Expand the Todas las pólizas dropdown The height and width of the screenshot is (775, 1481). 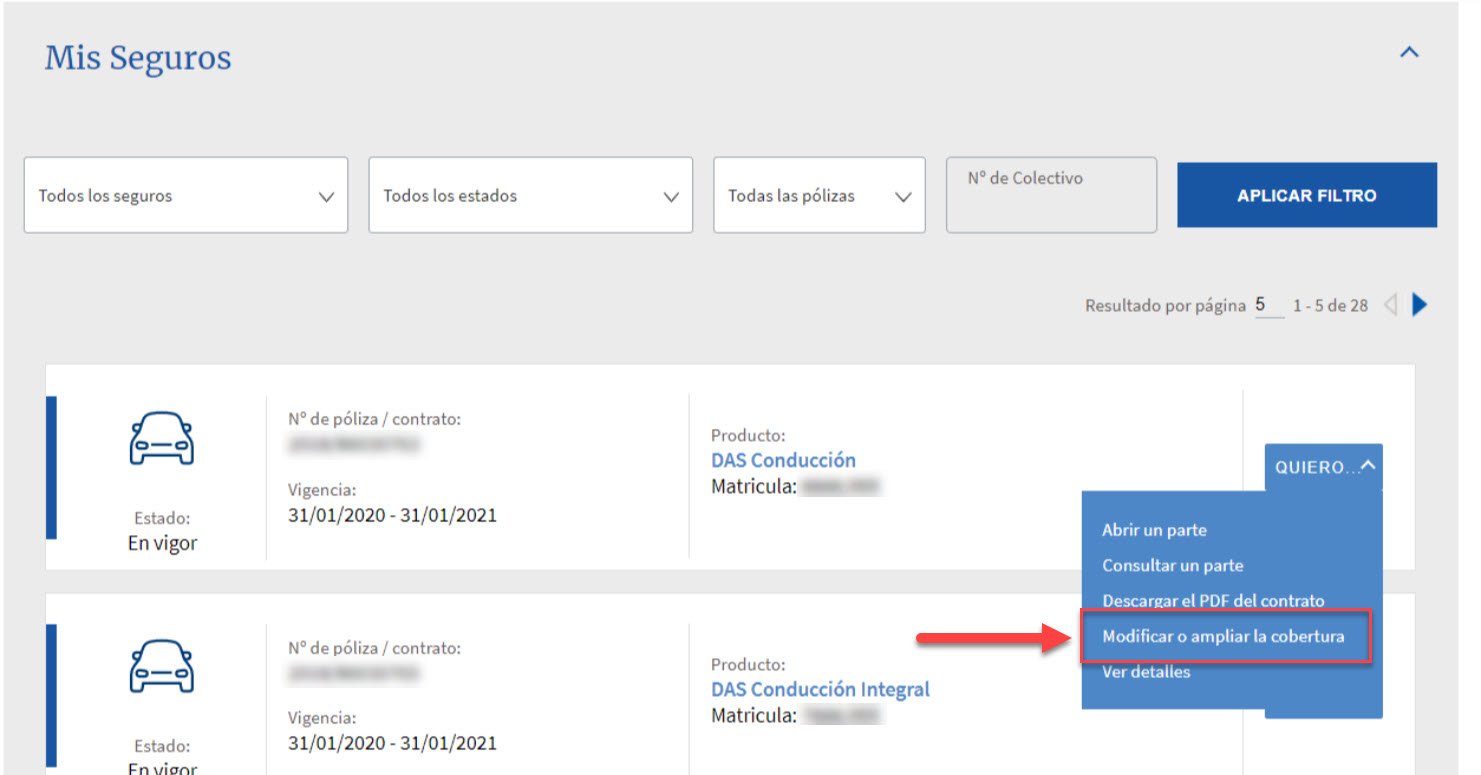818,196
